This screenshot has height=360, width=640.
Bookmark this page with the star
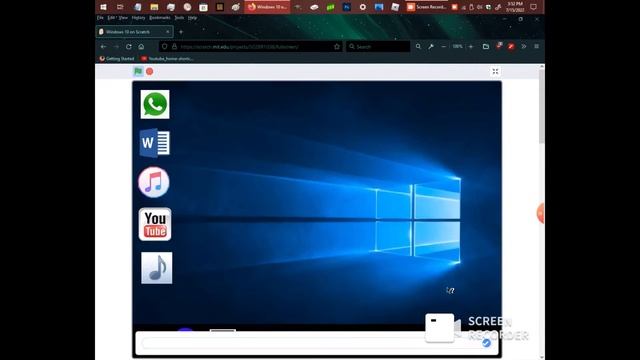[x=337, y=47]
